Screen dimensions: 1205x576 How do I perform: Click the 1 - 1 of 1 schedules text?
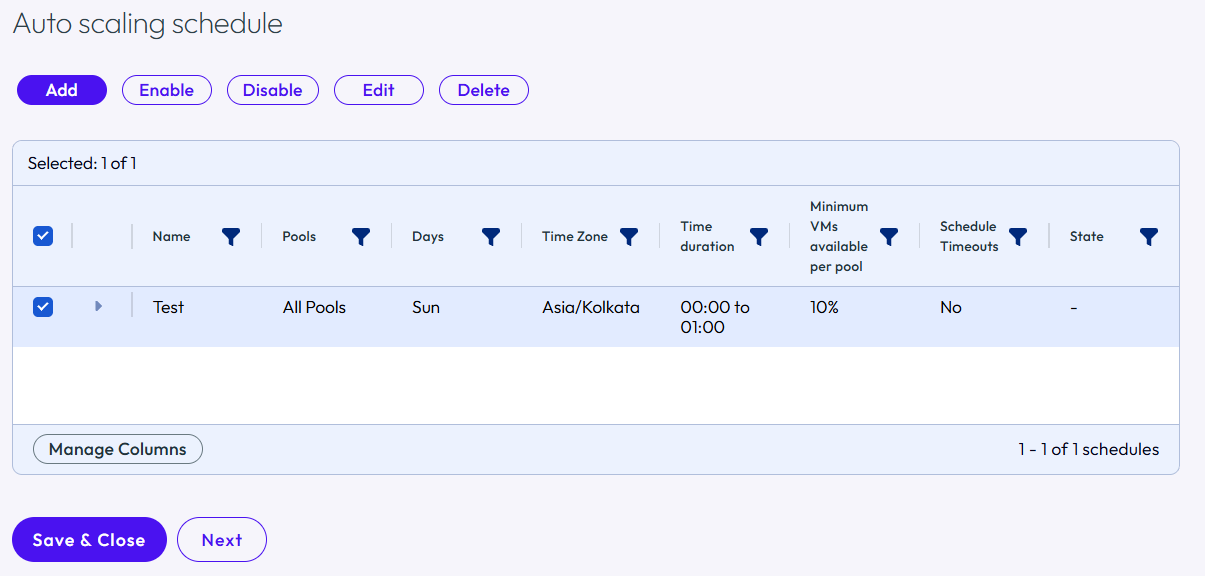[x=1089, y=450]
